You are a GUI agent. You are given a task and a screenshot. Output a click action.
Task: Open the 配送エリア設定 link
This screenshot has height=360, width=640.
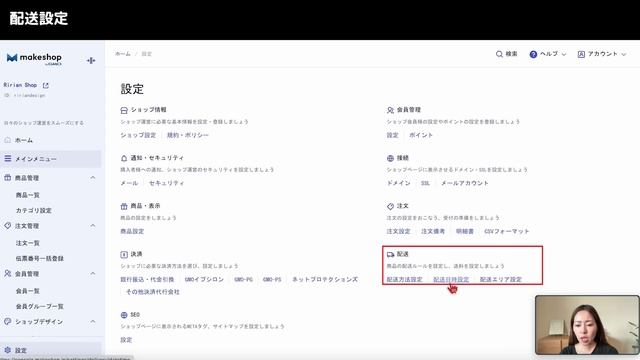pos(501,280)
